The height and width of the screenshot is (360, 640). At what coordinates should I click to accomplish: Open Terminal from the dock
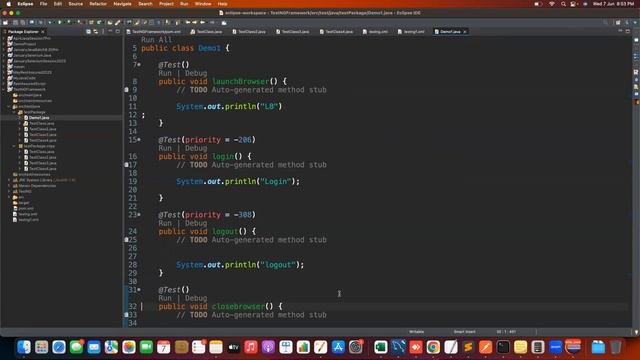(x=503, y=347)
